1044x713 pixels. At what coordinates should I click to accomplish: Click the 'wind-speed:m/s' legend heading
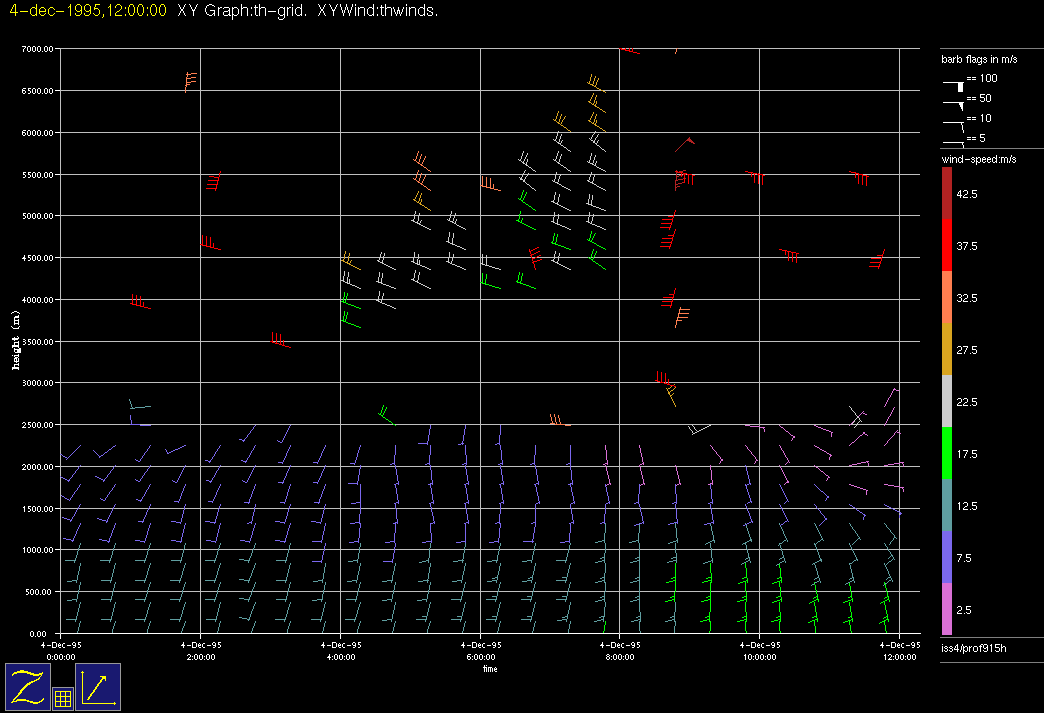pos(976,160)
